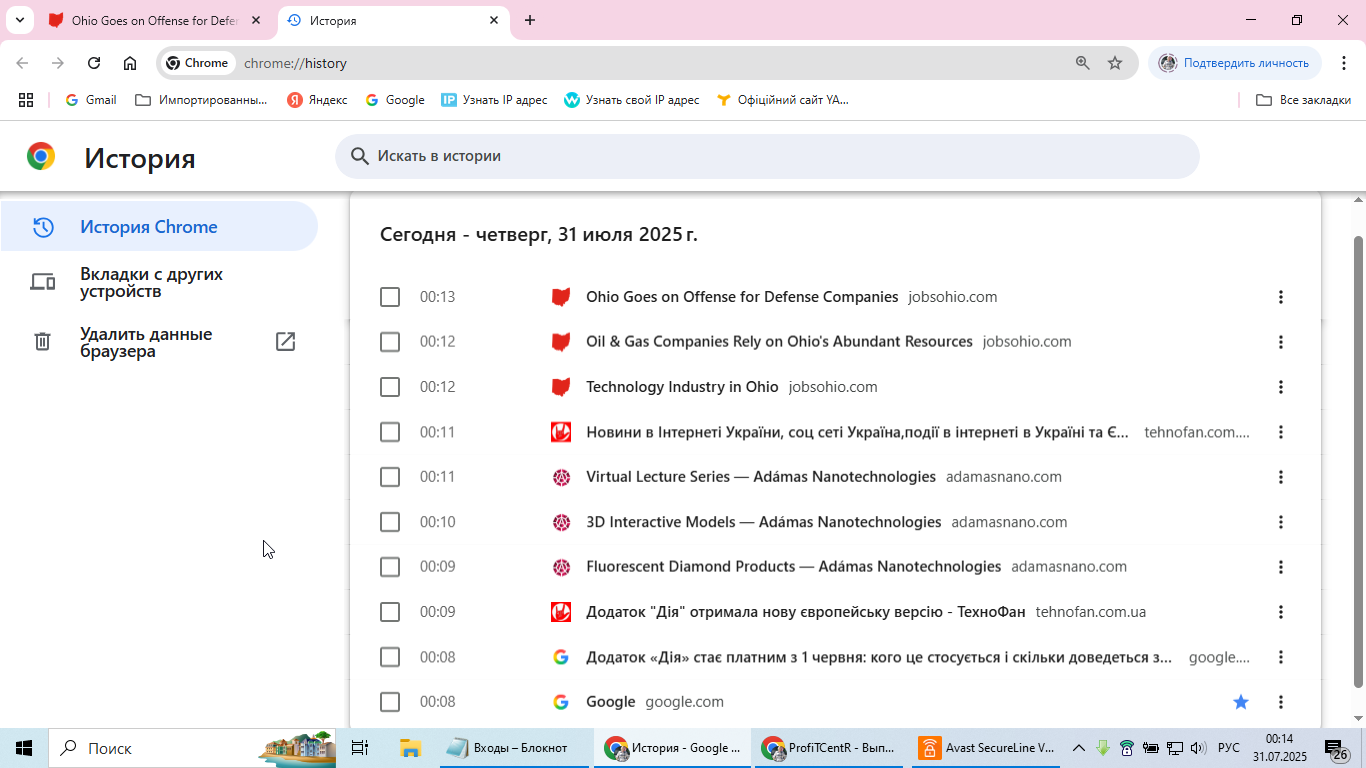Click the zoom magnifier icon in address bar

click(1082, 63)
